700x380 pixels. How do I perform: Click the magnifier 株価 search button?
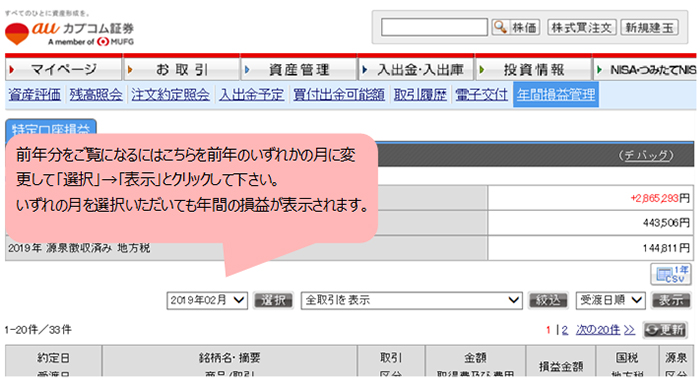(516, 28)
